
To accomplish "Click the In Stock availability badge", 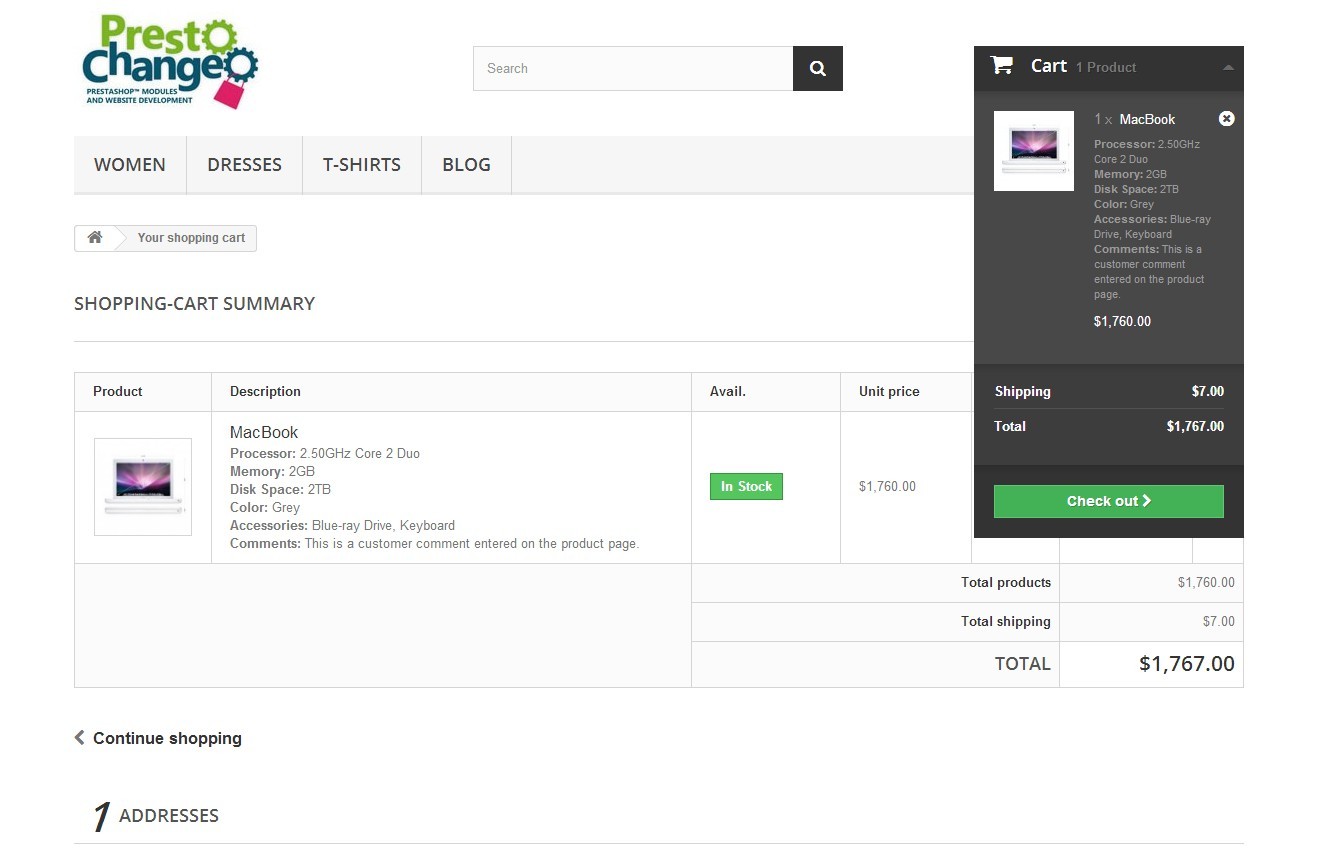I will tap(746, 487).
